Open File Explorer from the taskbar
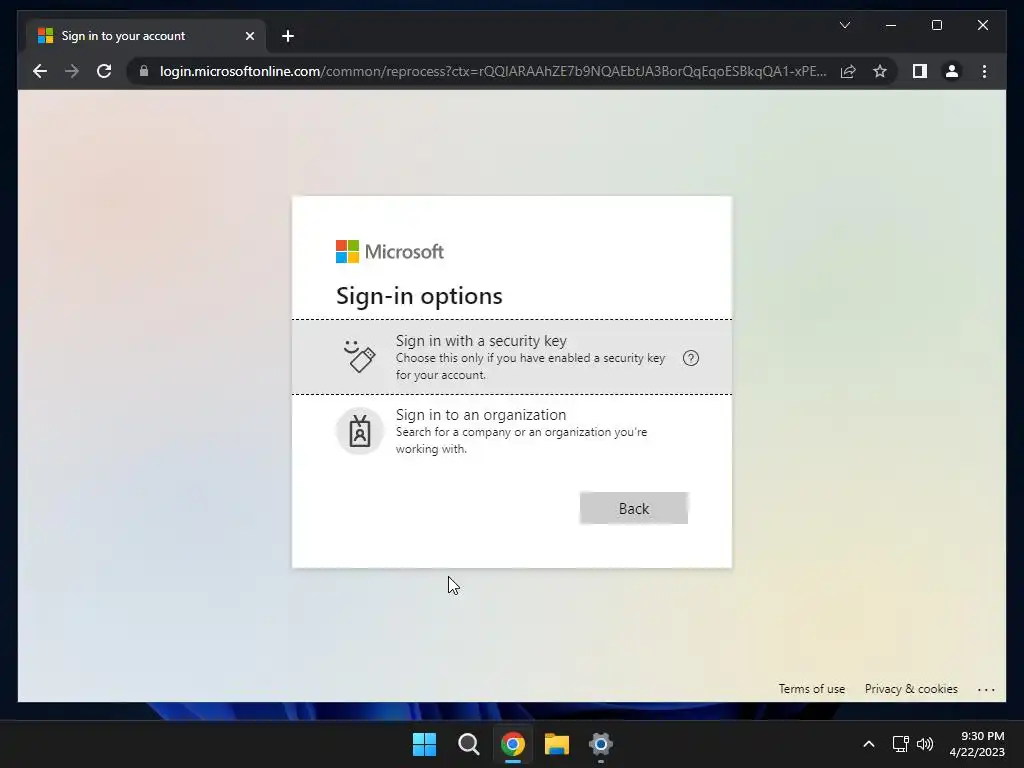 [x=556, y=744]
